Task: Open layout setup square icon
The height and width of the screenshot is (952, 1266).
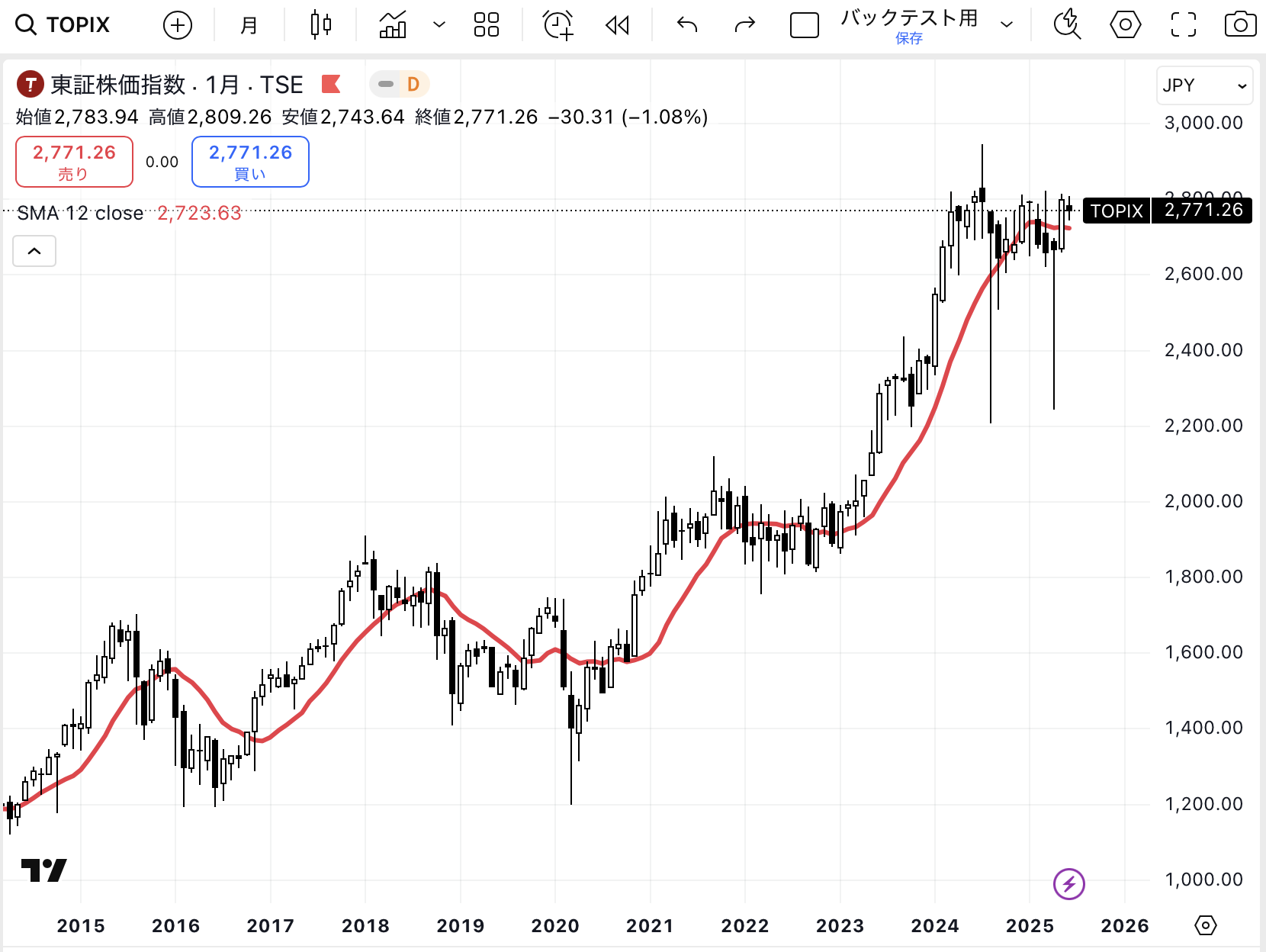Action: 804,25
